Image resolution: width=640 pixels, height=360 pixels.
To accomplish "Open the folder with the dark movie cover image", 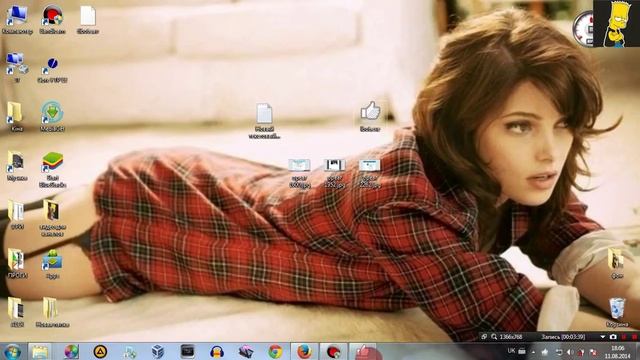I will (x=52, y=218).
